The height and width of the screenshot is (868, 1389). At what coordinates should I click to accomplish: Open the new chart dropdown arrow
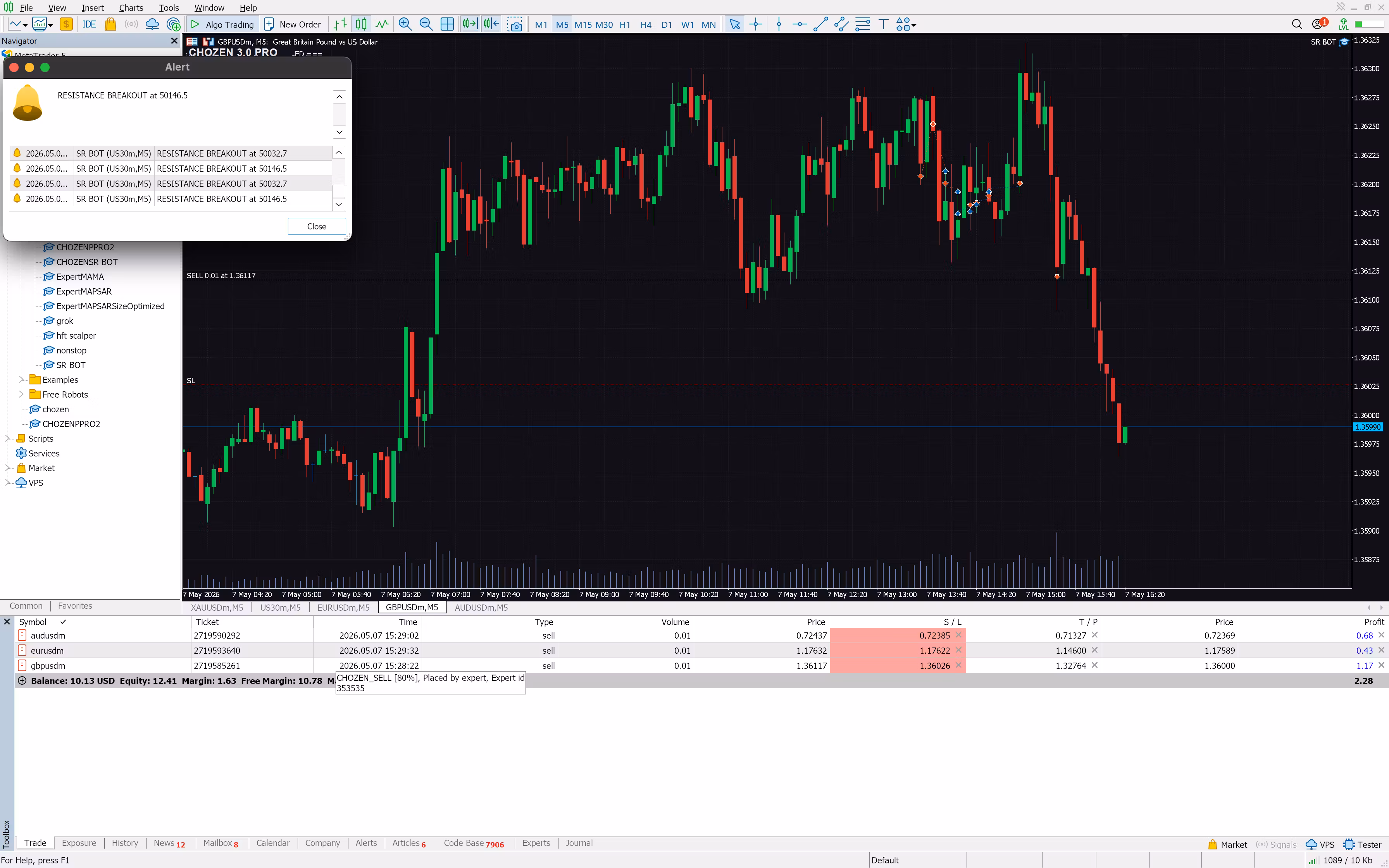point(25,25)
